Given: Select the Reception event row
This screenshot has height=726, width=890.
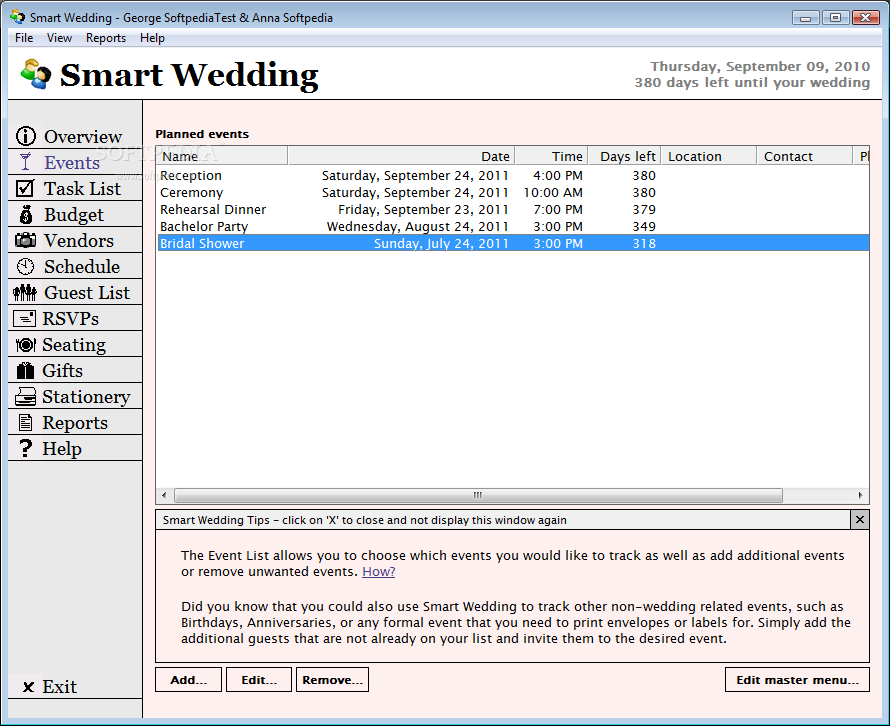Looking at the screenshot, I should [x=513, y=175].
